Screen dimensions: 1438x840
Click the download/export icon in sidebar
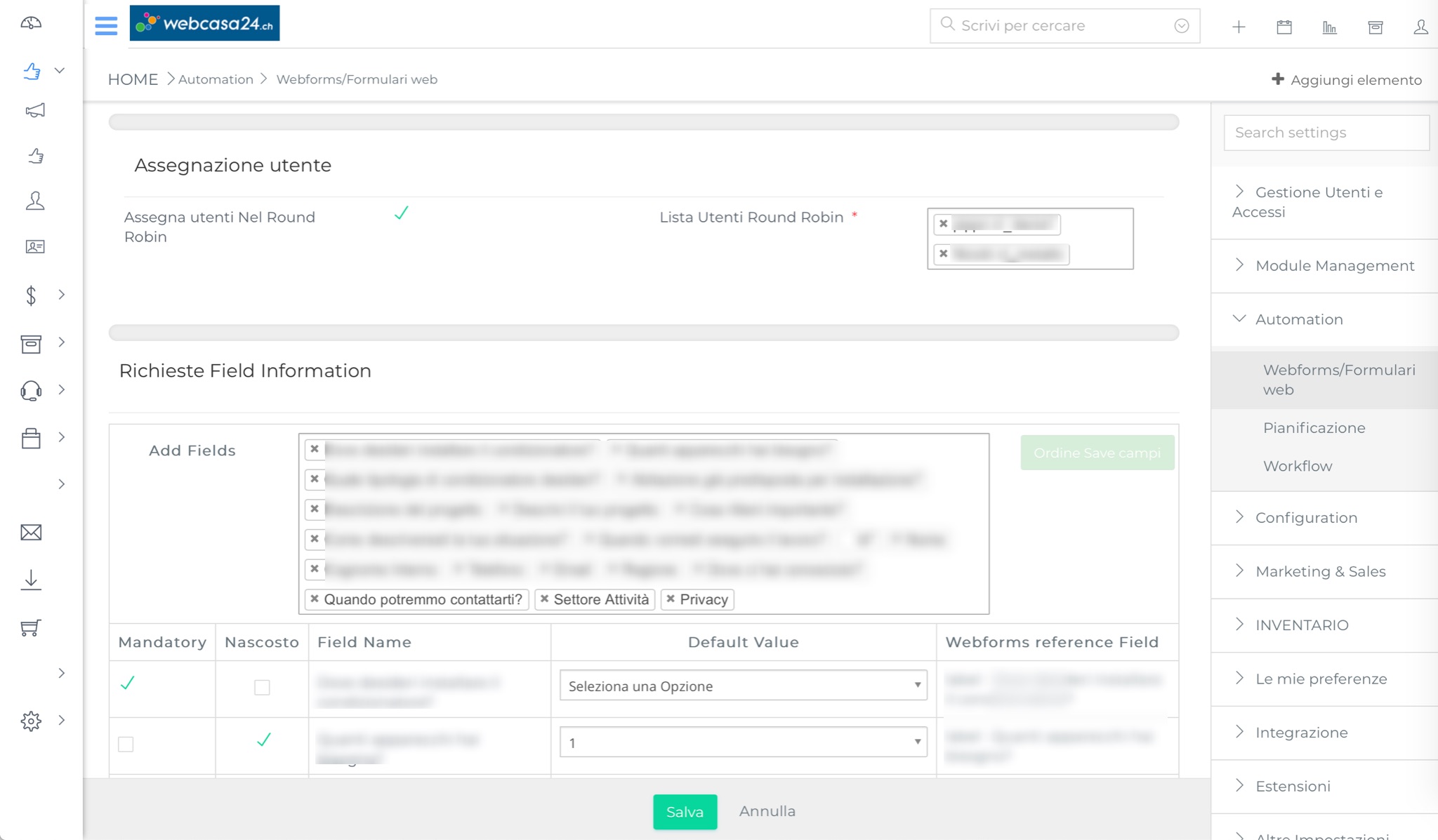point(32,578)
